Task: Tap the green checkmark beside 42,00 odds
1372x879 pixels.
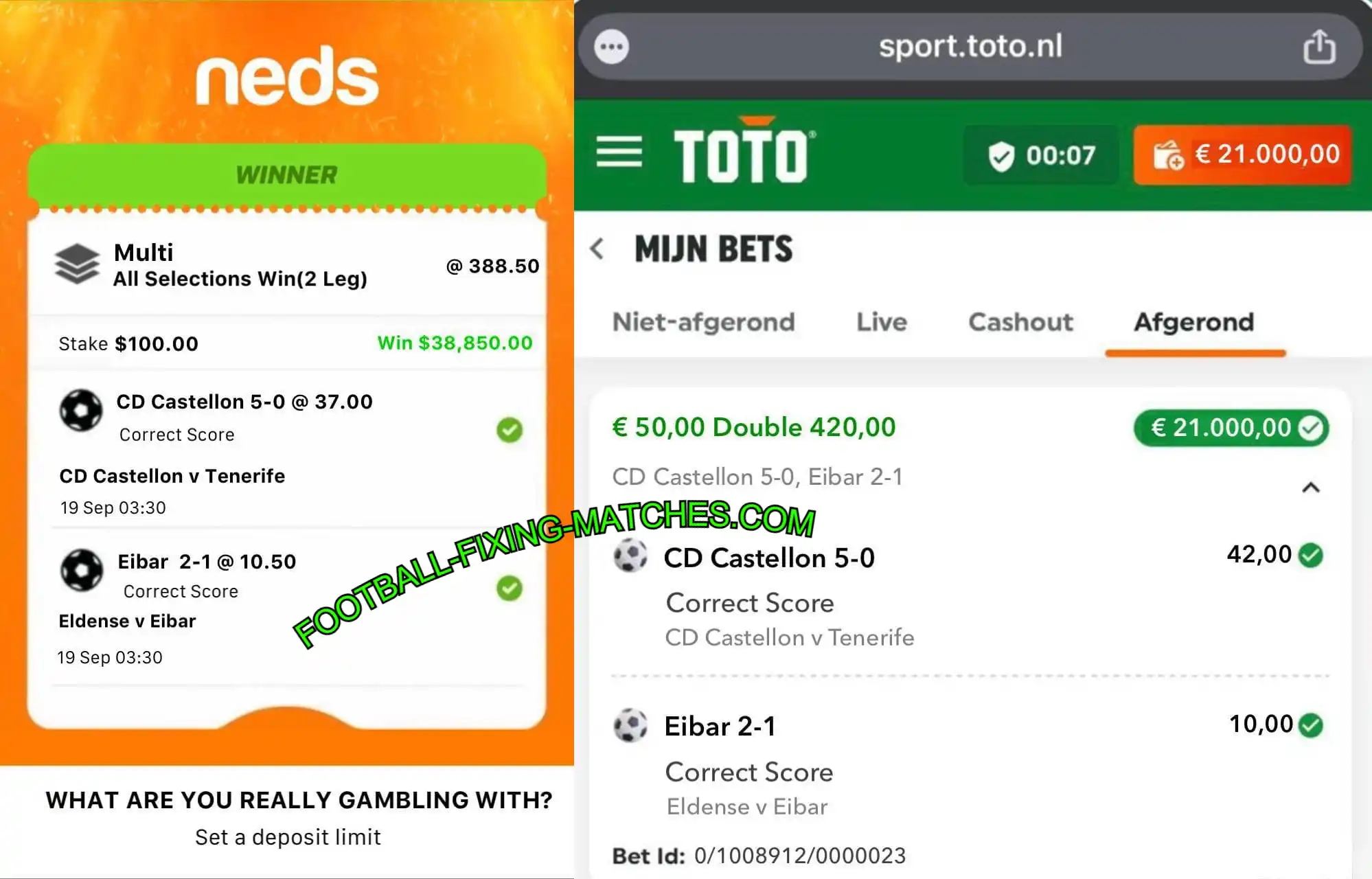Action: (x=1311, y=555)
